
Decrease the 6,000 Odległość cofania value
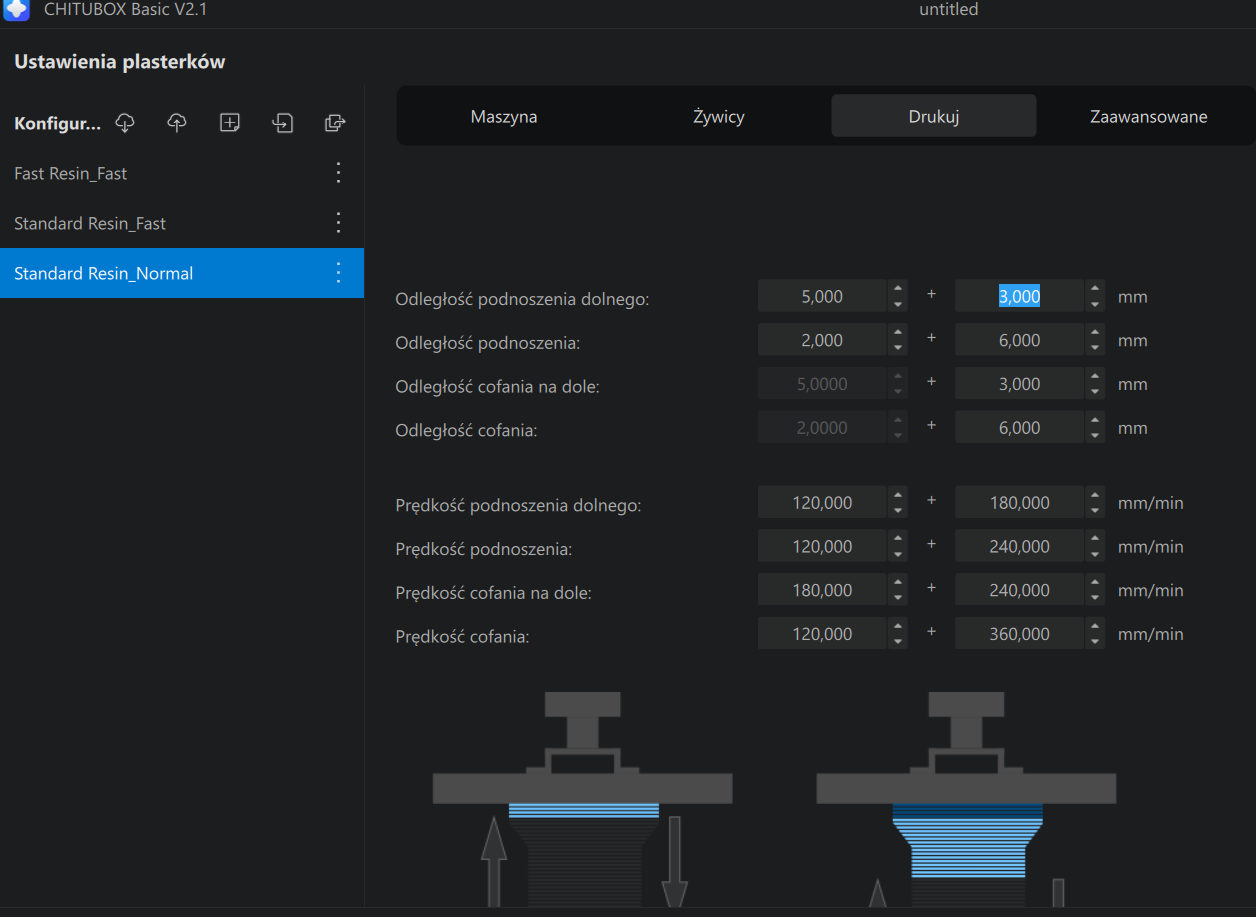point(1095,436)
